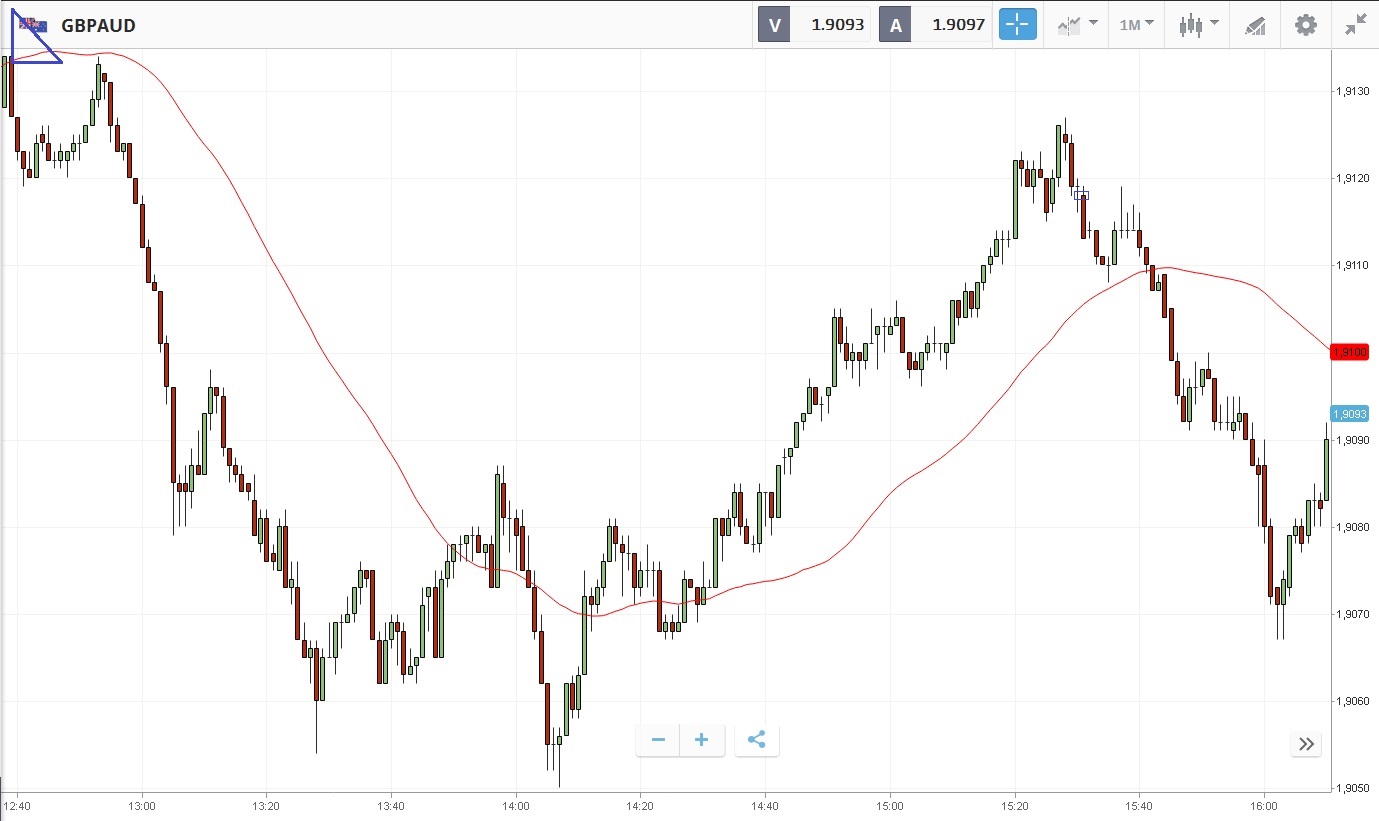
Task: Open the compare chart dropdown
Action: click(1077, 25)
